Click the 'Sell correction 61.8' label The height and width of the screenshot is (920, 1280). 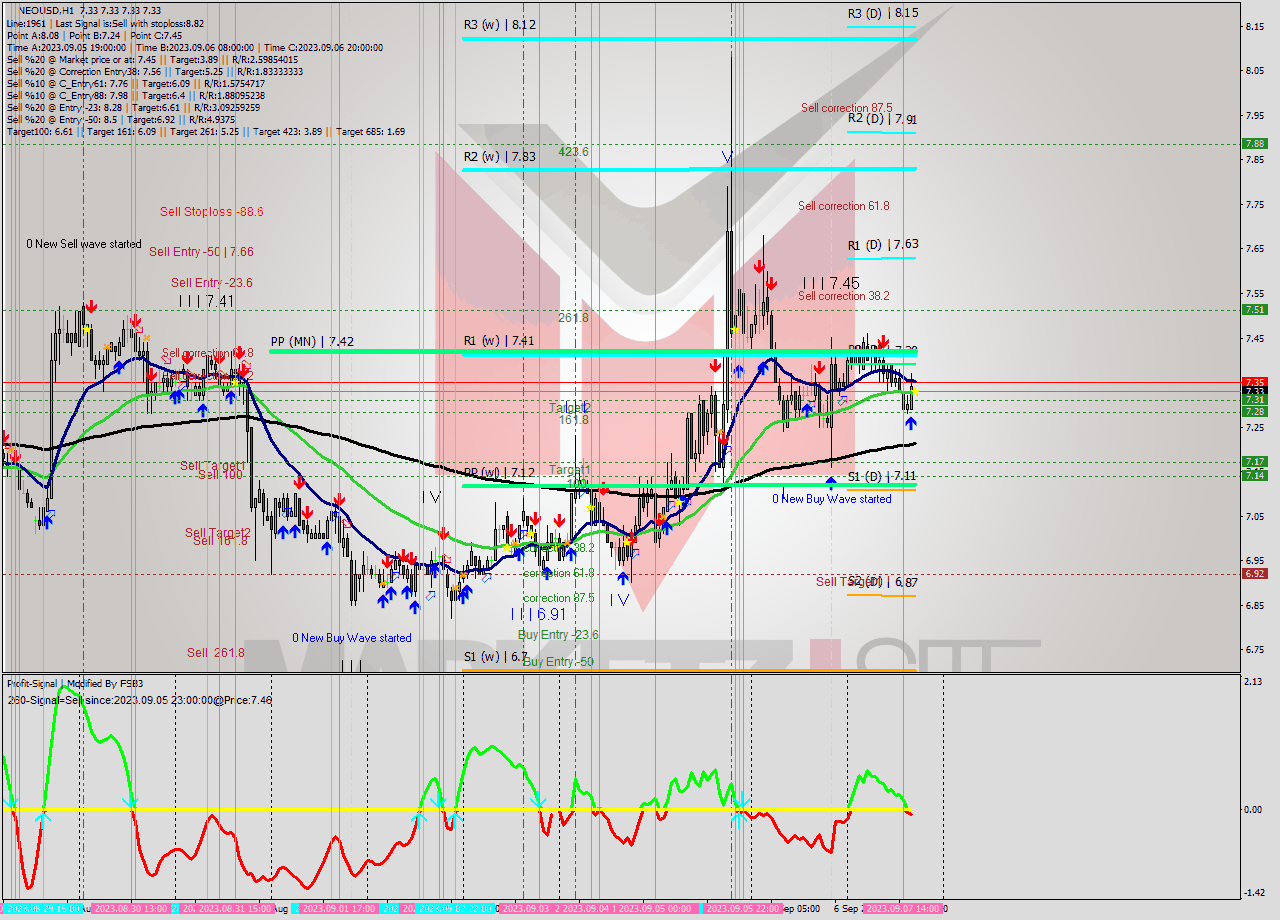[x=843, y=205]
